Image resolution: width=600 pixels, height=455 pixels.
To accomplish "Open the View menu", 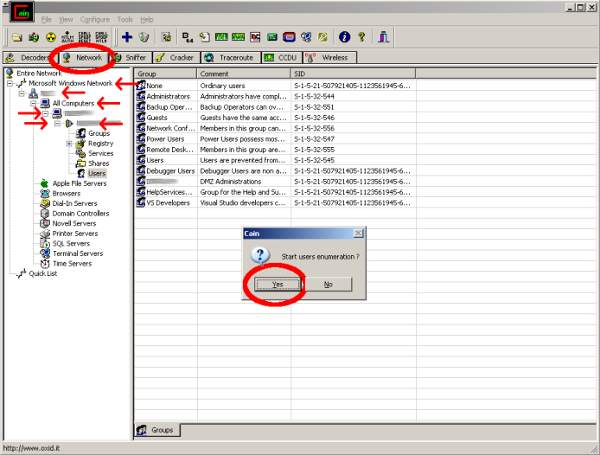I will tap(66, 20).
